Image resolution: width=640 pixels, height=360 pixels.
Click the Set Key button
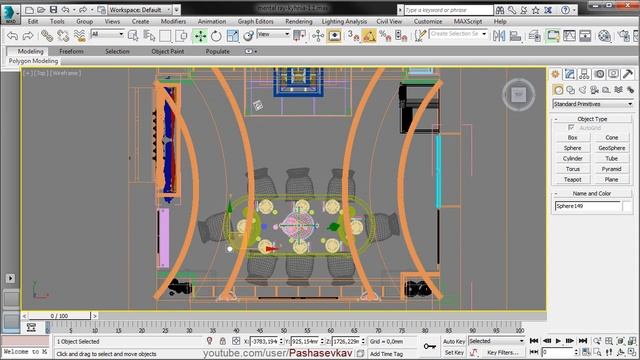[454, 352]
